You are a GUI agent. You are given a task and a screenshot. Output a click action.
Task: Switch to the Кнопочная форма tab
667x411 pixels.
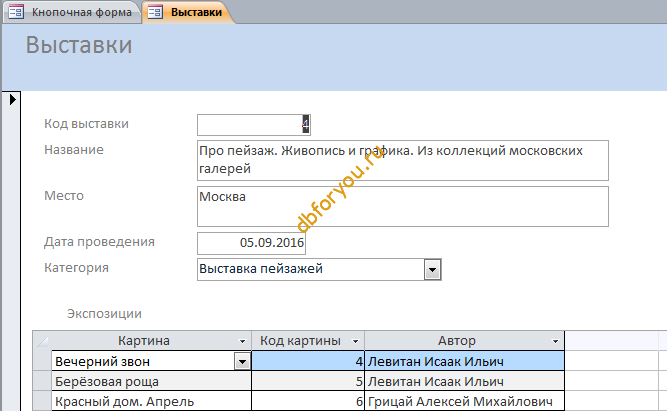pyautogui.click(x=71, y=12)
